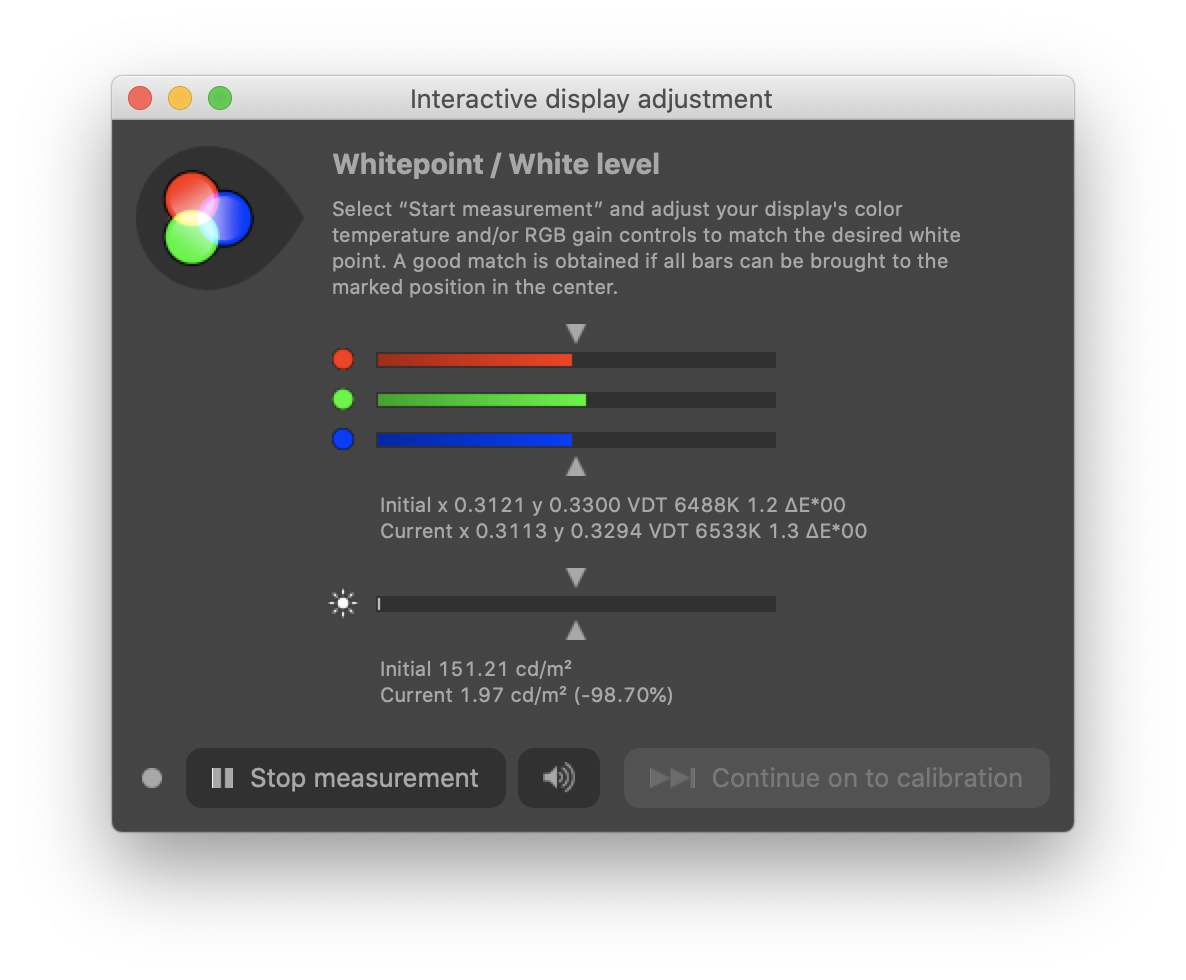The image size is (1186, 980).
Task: Click Continue on to calibration button
Action: (x=837, y=778)
